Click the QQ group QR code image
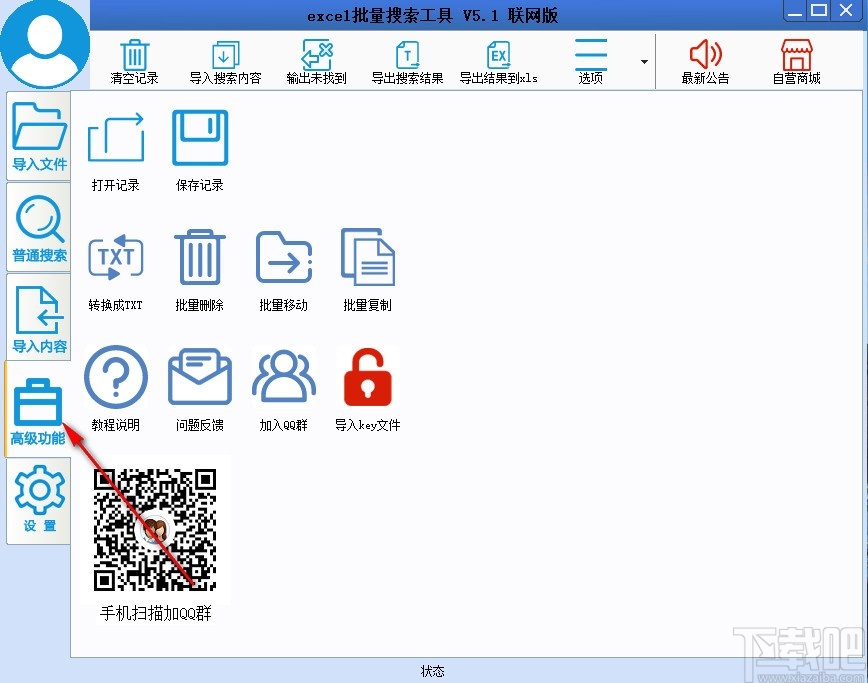This screenshot has width=868, height=683. click(155, 530)
